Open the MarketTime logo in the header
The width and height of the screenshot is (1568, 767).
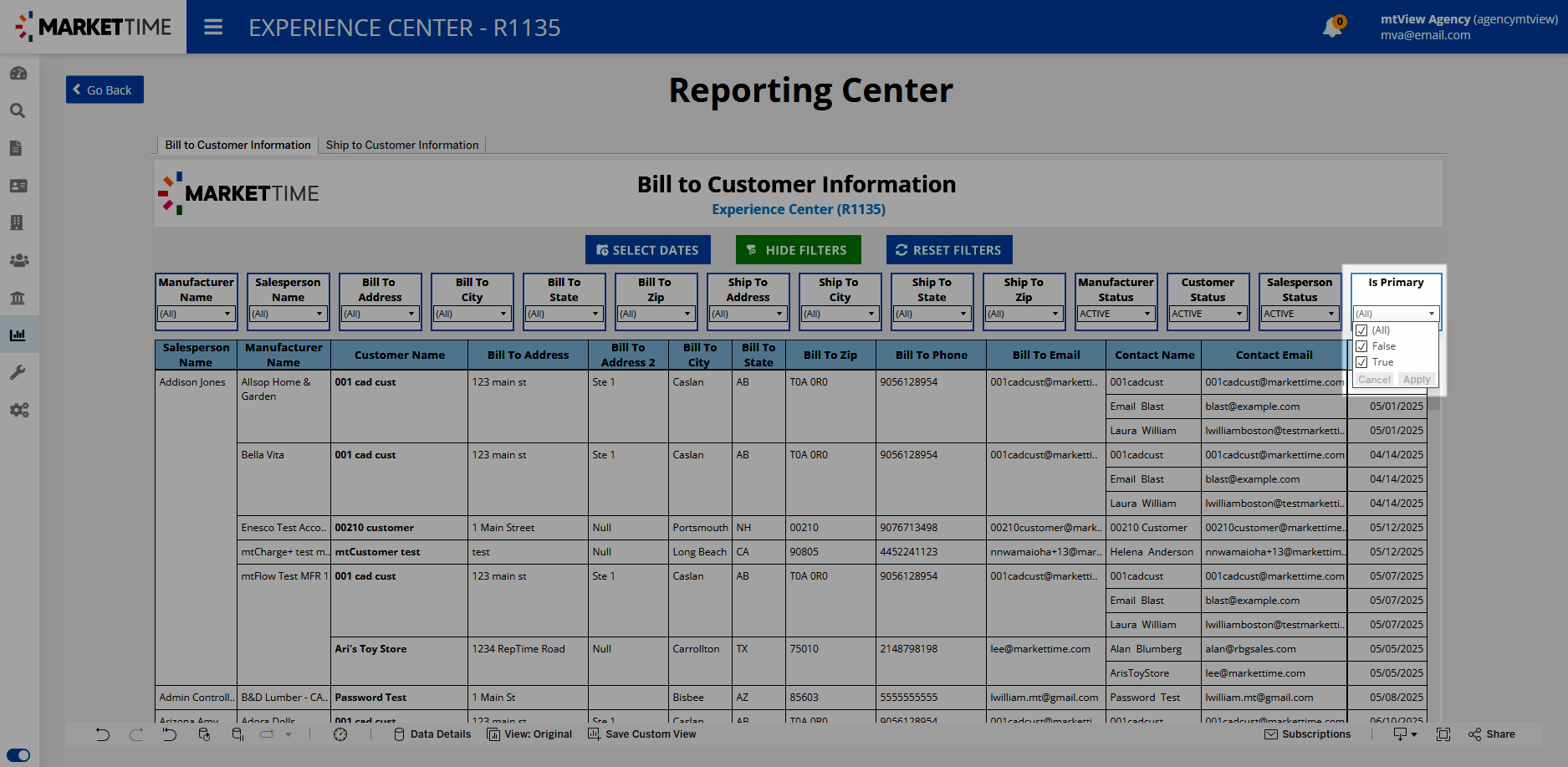pos(93,27)
